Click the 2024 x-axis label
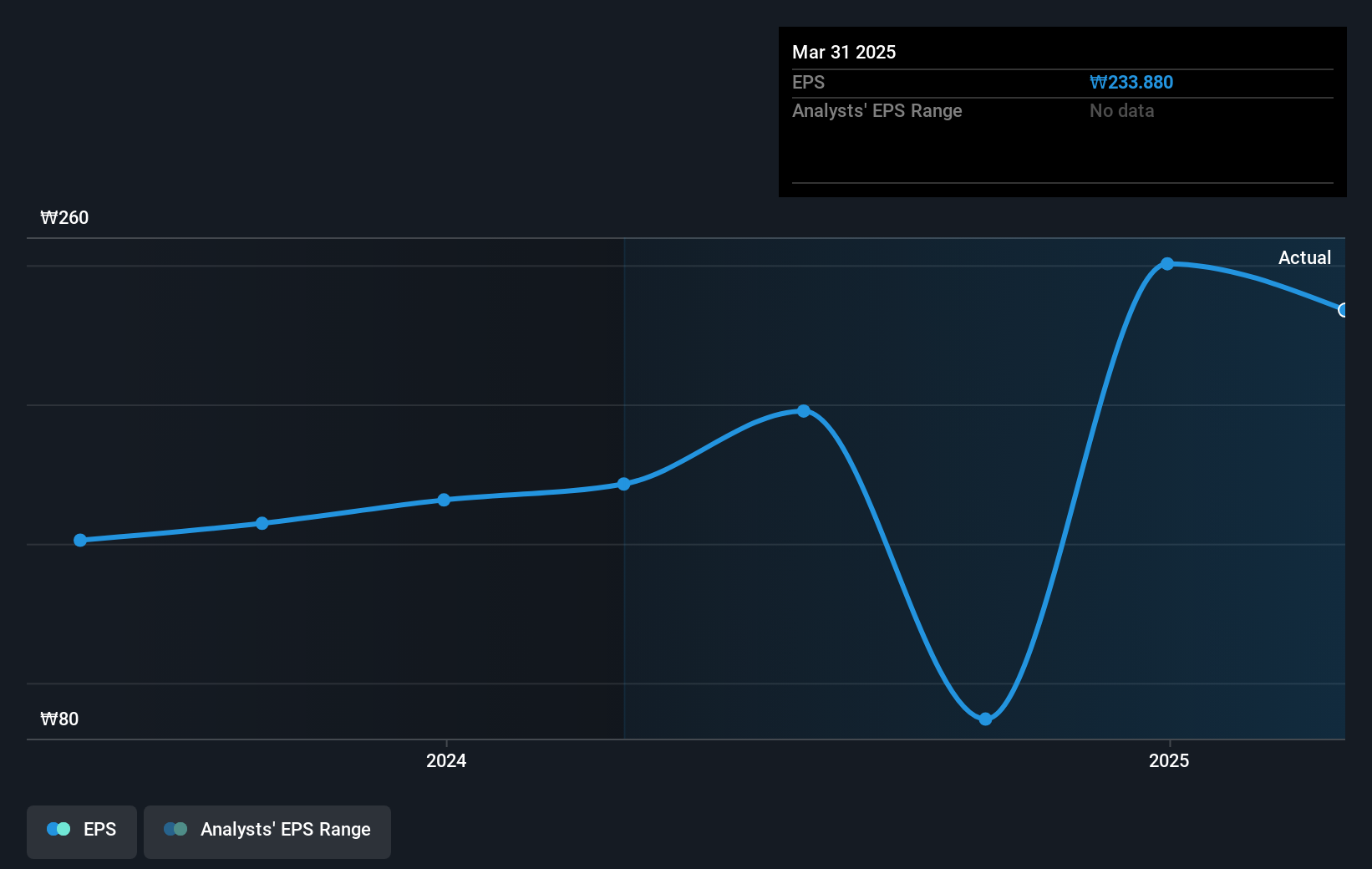The width and height of the screenshot is (1372, 869). (x=446, y=760)
